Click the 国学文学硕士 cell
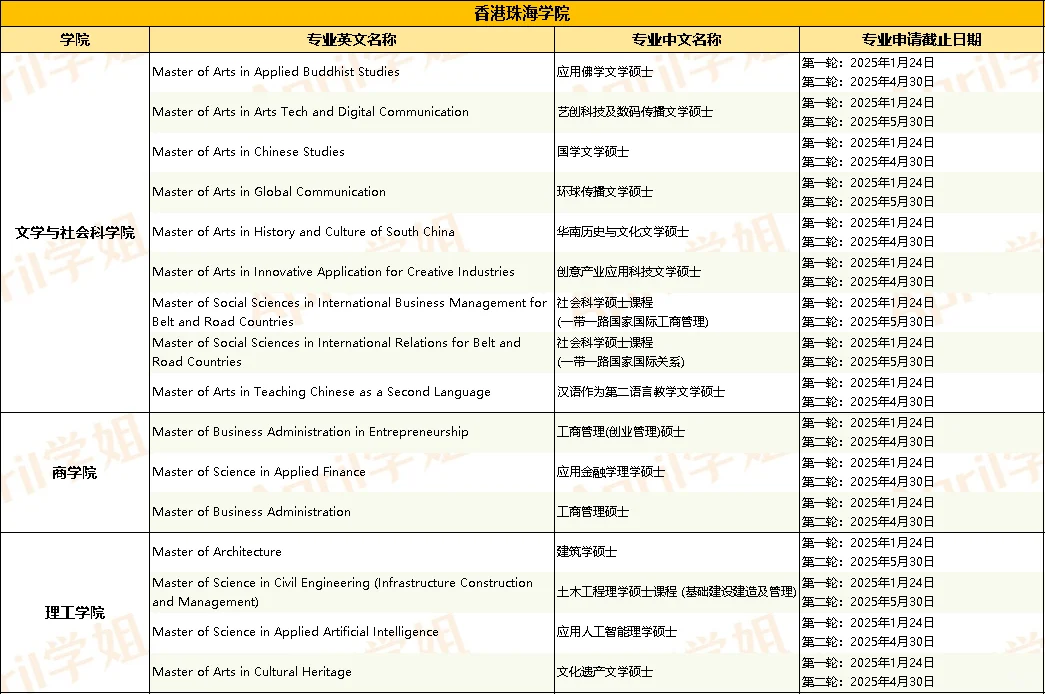 click(676, 152)
